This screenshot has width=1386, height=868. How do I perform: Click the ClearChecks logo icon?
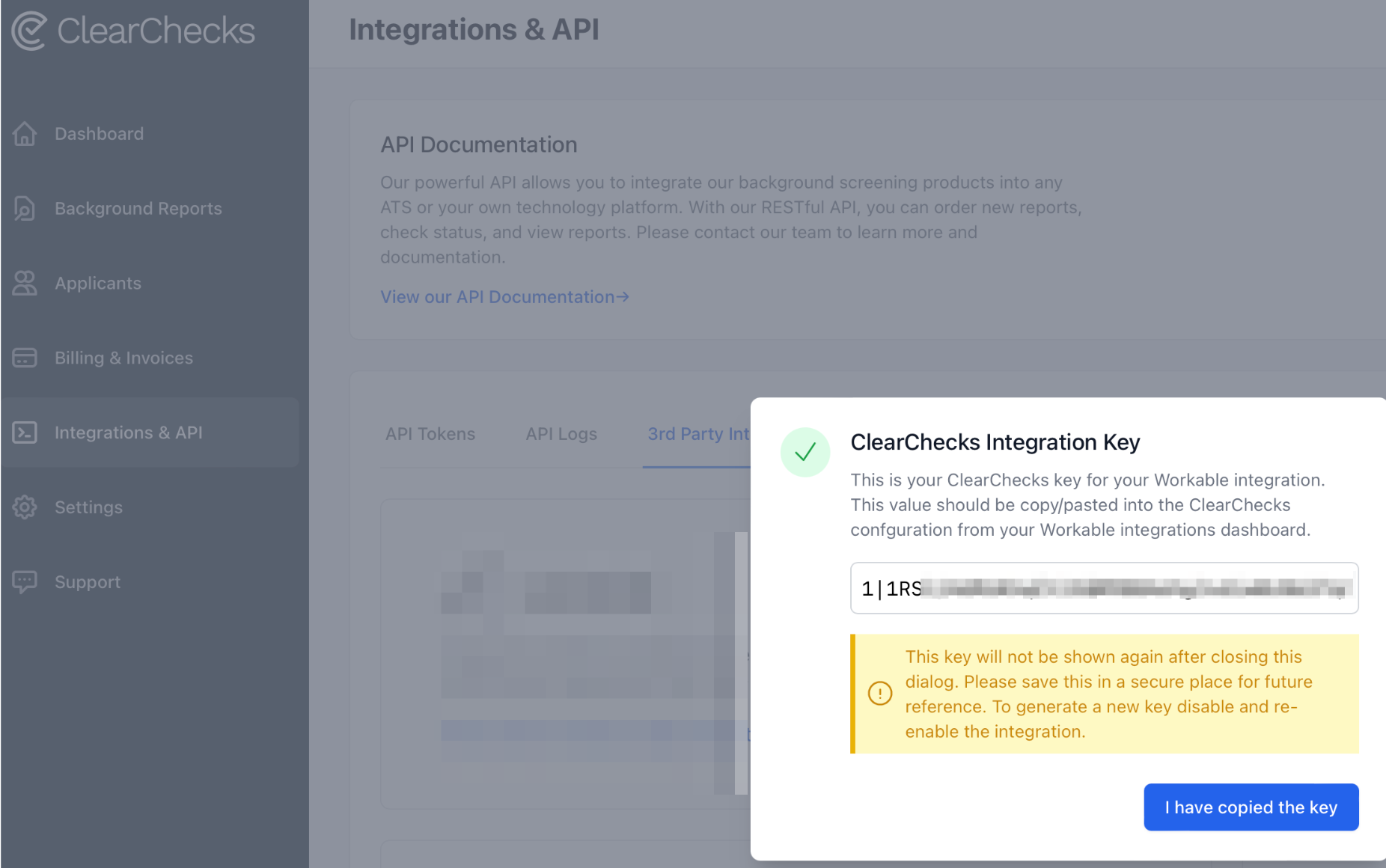pyautogui.click(x=29, y=31)
